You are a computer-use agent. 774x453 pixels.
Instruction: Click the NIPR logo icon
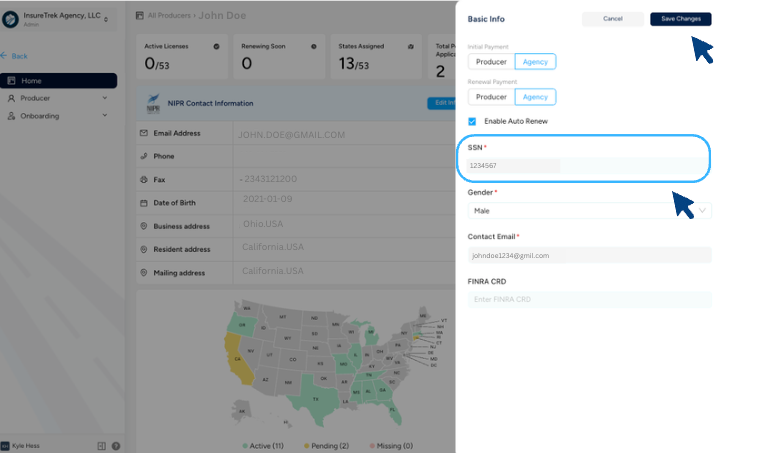[x=152, y=103]
